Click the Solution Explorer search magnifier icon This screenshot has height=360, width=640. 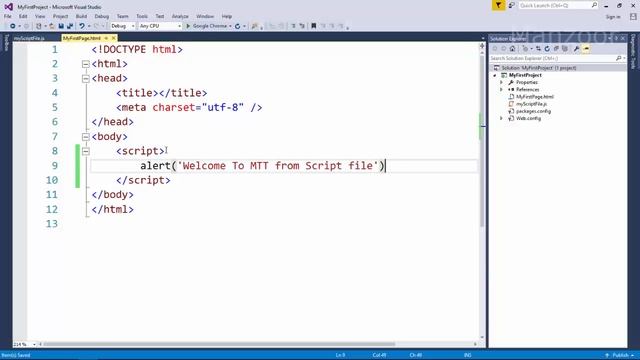618,58
